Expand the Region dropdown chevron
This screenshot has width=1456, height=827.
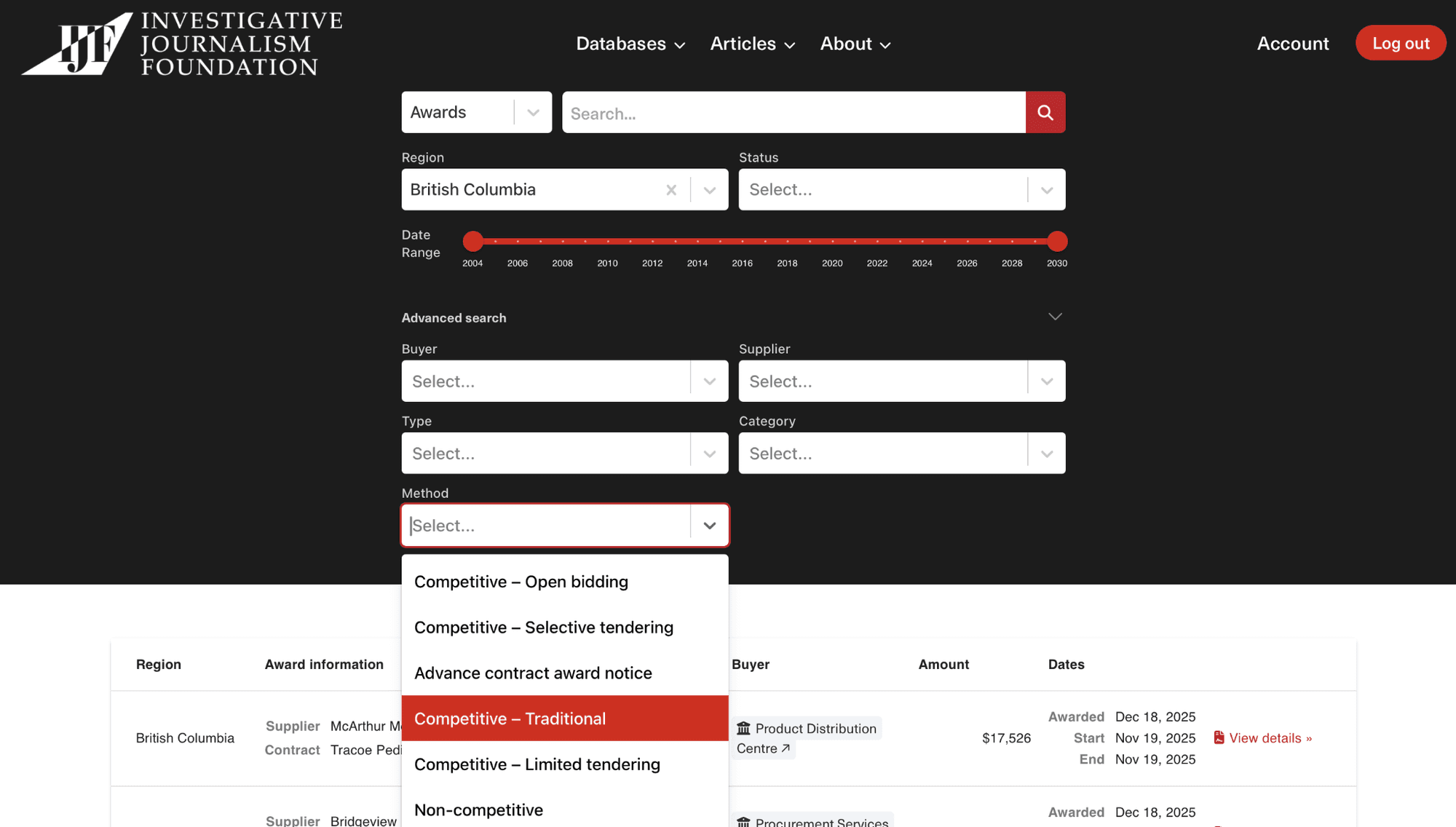click(x=710, y=190)
